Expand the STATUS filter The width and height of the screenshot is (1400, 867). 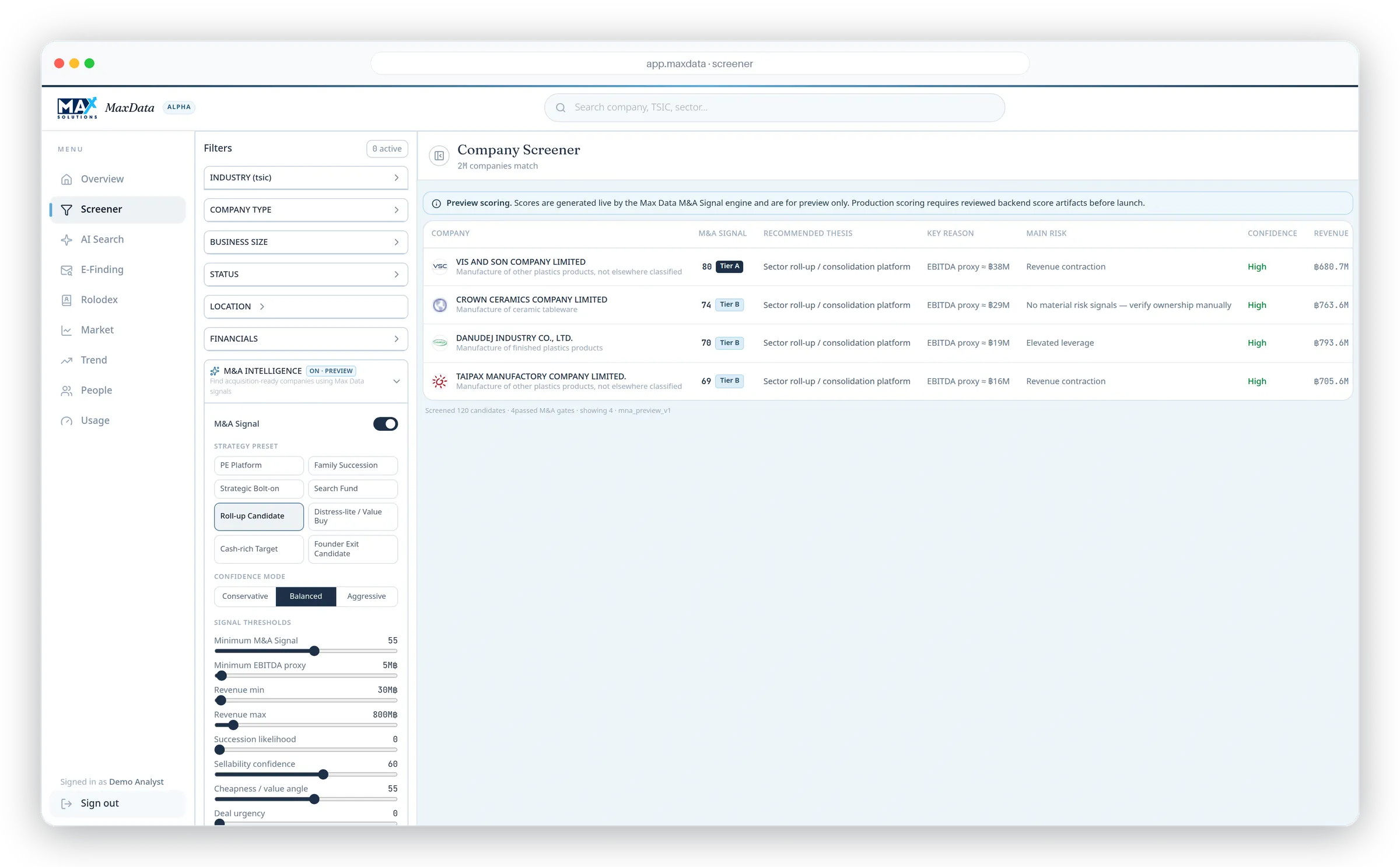tap(306, 275)
